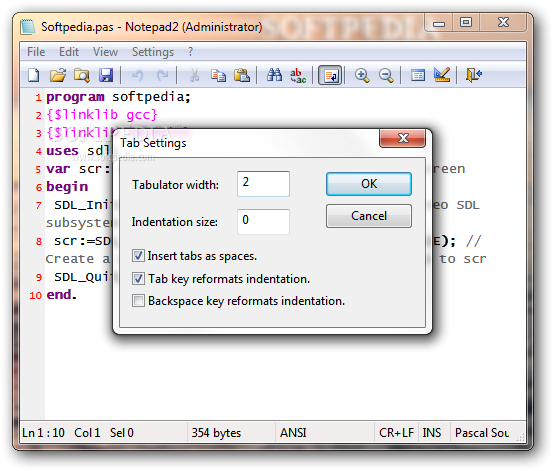Click the Select scheme toolbar icon
Image resolution: width=554 pixels, height=471 pixels.
click(x=418, y=75)
